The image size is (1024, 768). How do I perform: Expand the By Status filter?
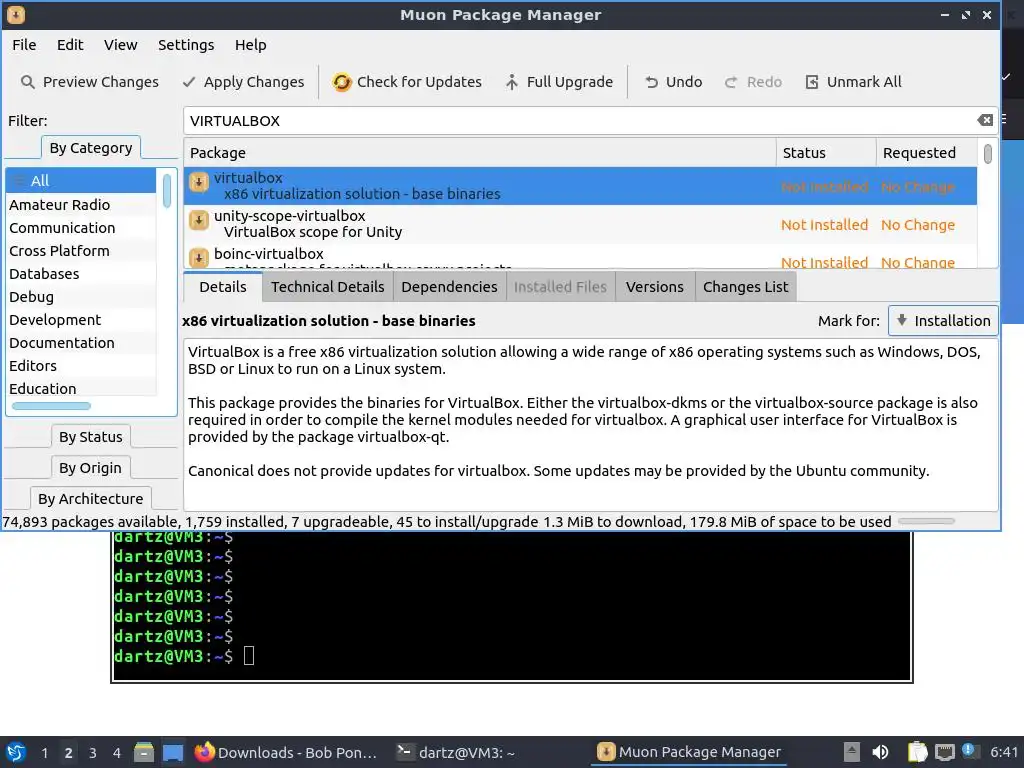click(91, 437)
